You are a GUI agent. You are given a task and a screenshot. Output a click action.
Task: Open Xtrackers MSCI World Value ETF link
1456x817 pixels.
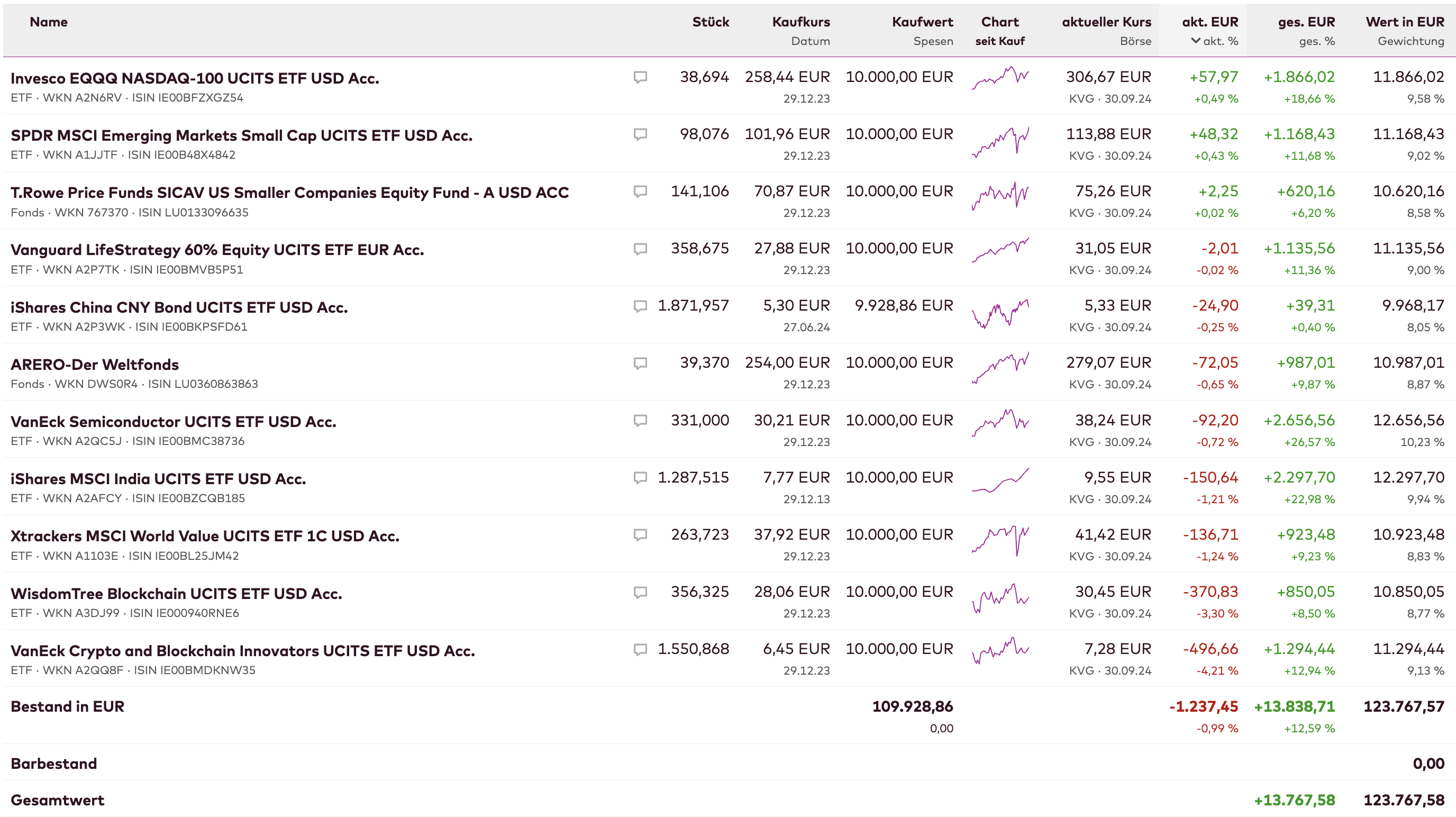pos(205,535)
